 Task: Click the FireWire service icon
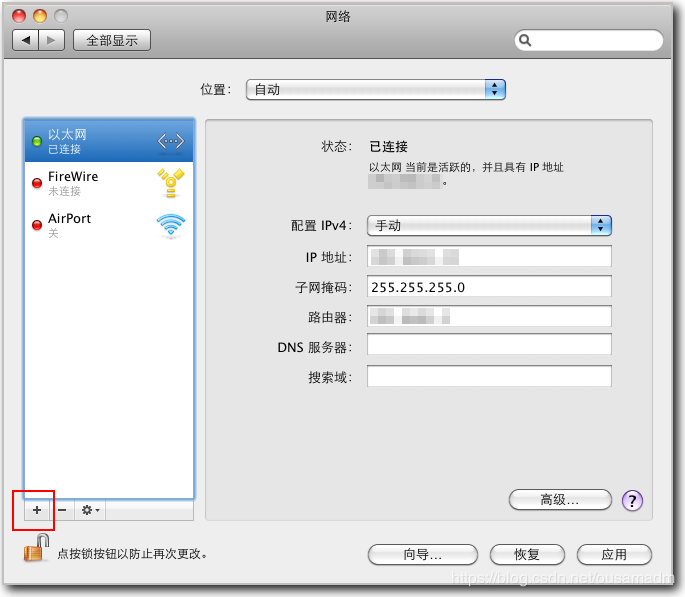170,183
